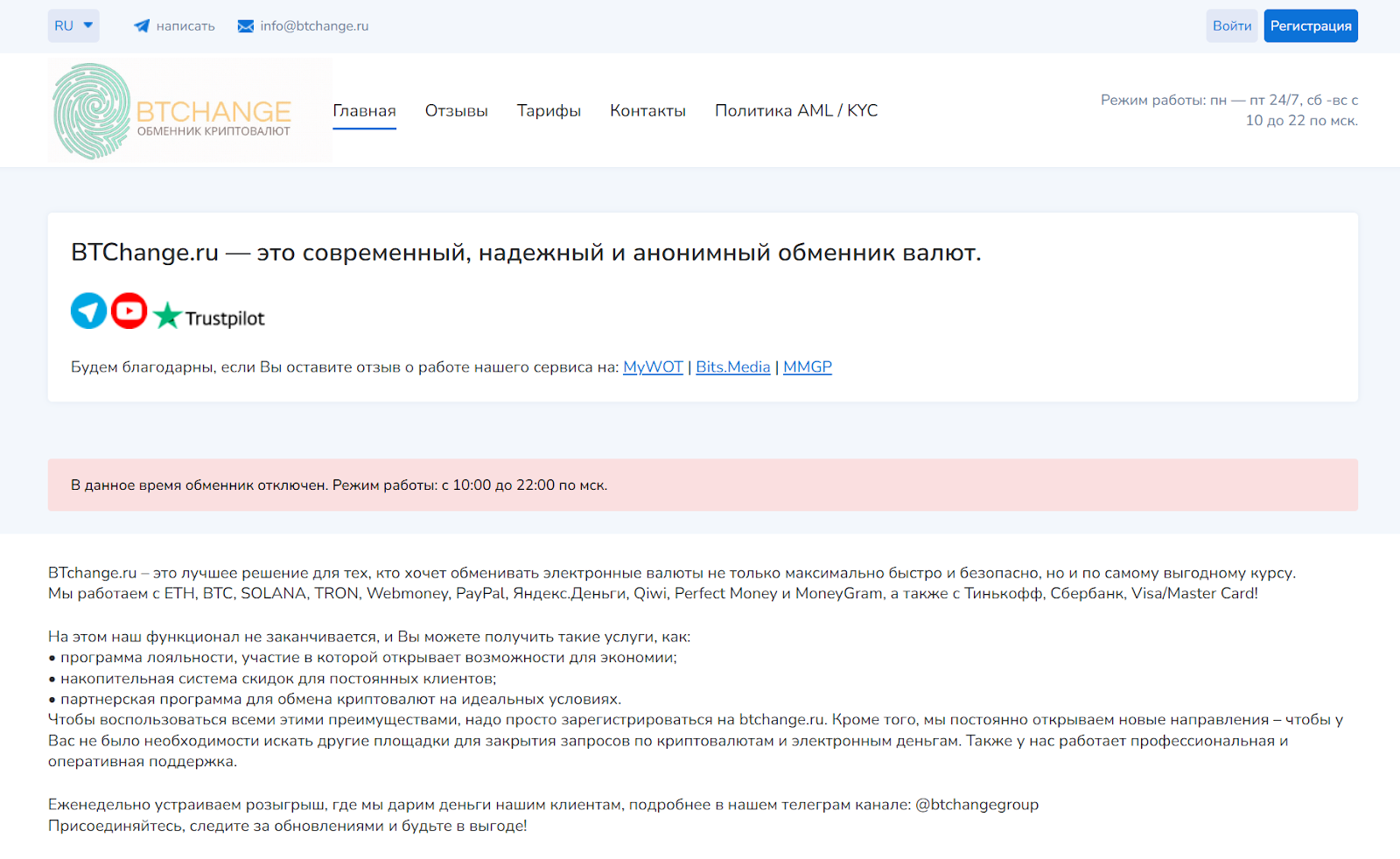Click the 'Мы работаем с ETH, BTC, SOLANA' line
The height and width of the screenshot is (859, 1400).
point(653,593)
